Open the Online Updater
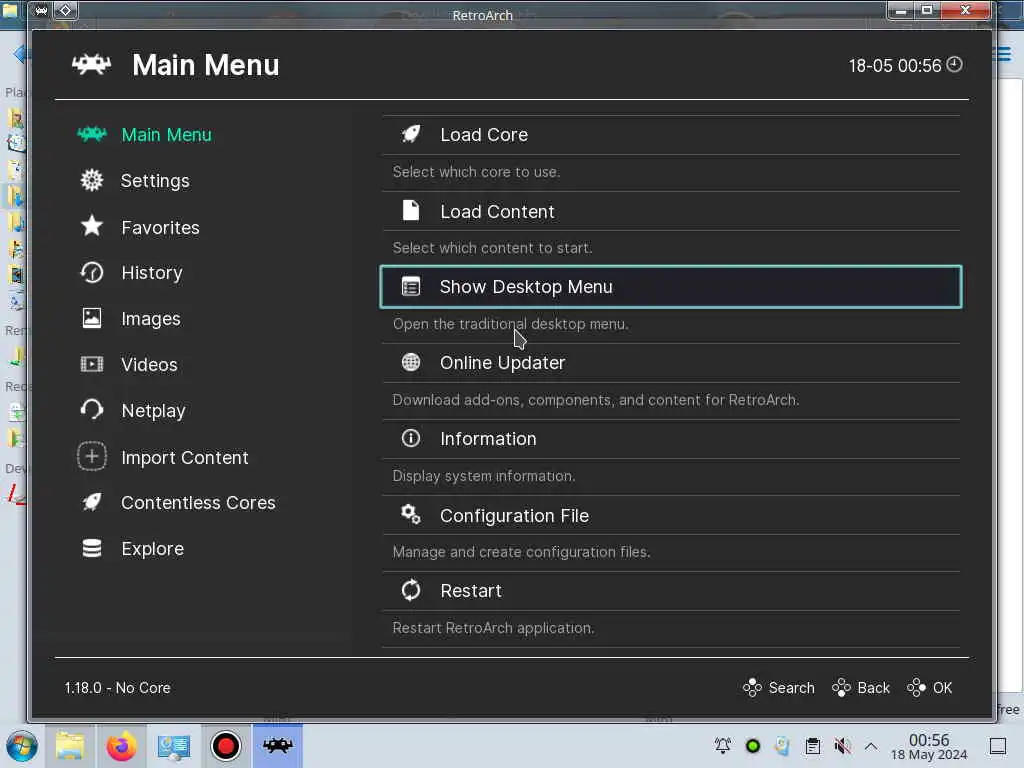1024x768 pixels. (x=671, y=362)
